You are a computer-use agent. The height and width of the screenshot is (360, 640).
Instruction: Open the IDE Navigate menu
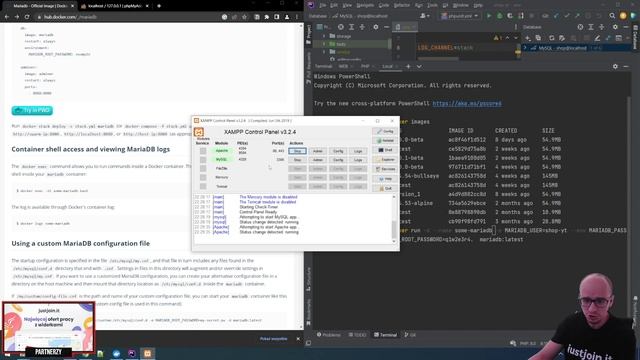[365, 5]
